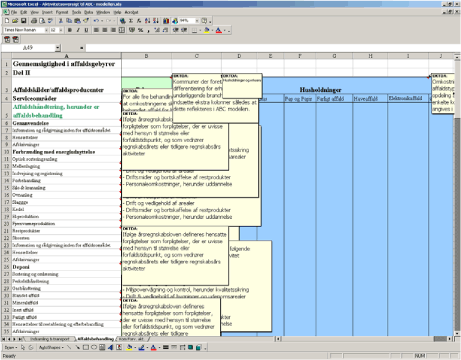Cut selection with the scissors icon

pyautogui.click(x=61, y=21)
